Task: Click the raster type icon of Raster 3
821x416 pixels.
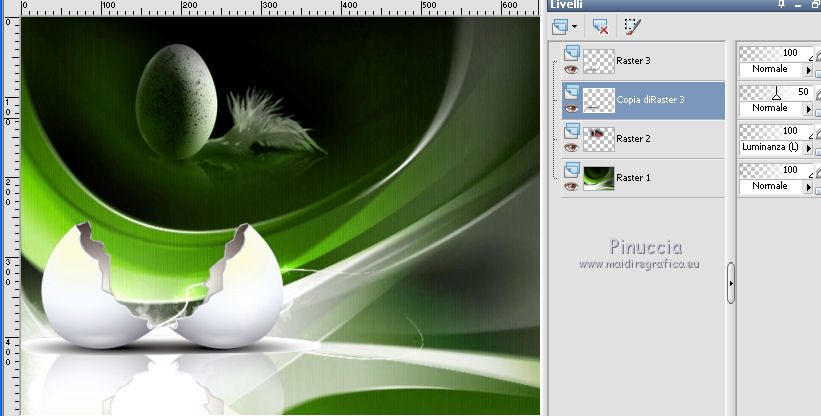Action: 572,52
